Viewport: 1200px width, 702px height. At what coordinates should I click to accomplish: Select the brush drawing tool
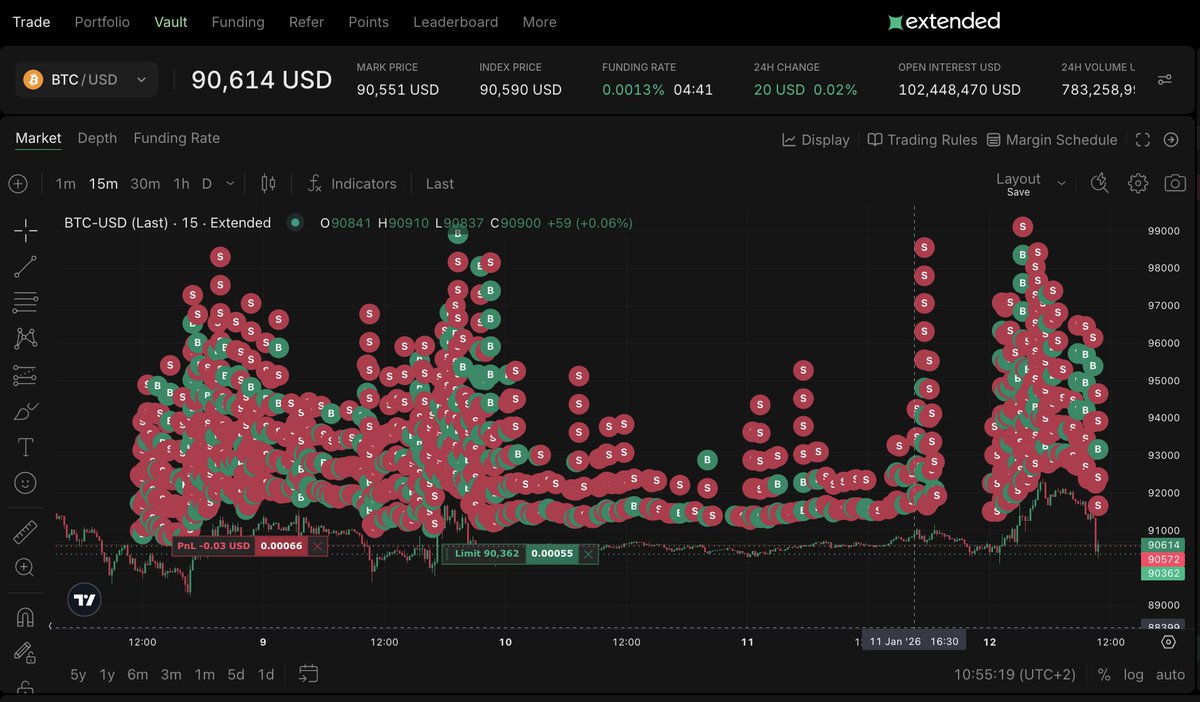(x=26, y=411)
